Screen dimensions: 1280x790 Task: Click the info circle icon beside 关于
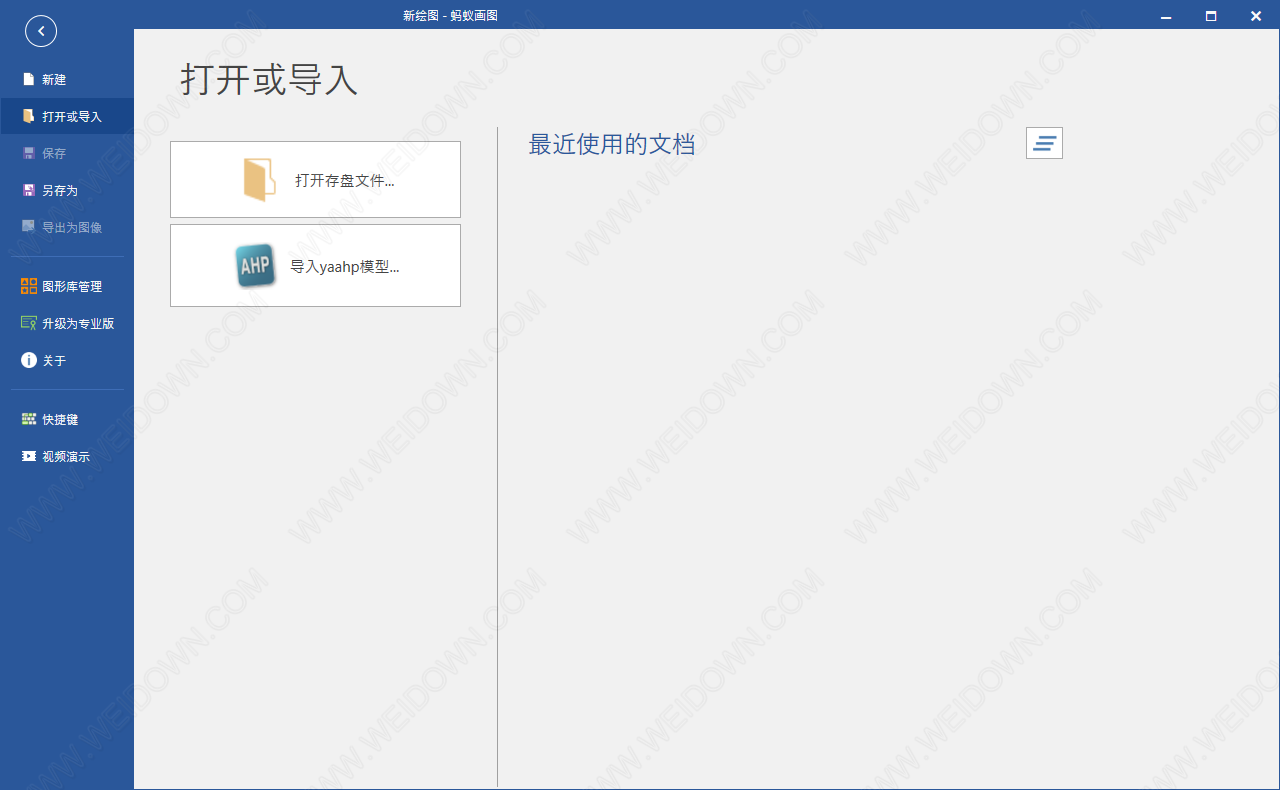click(x=29, y=360)
